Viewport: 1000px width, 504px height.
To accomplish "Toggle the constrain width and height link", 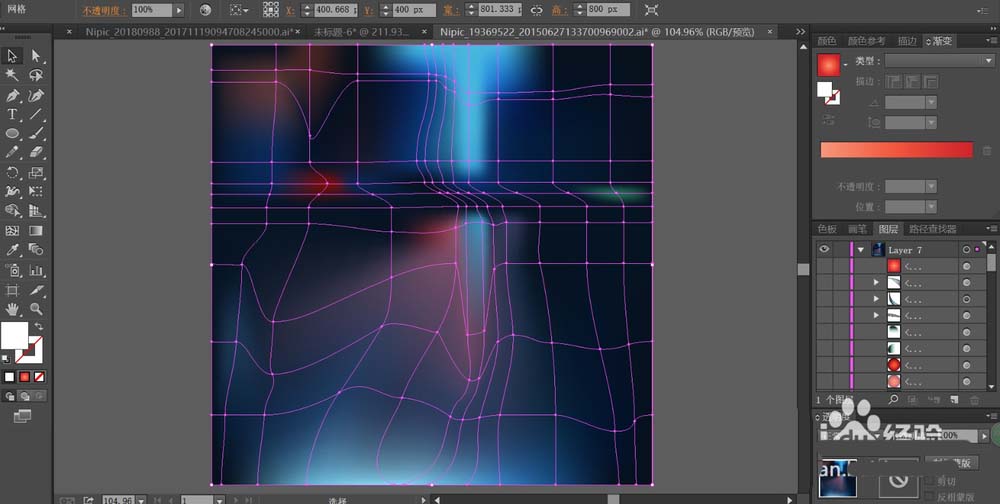I will (537, 10).
